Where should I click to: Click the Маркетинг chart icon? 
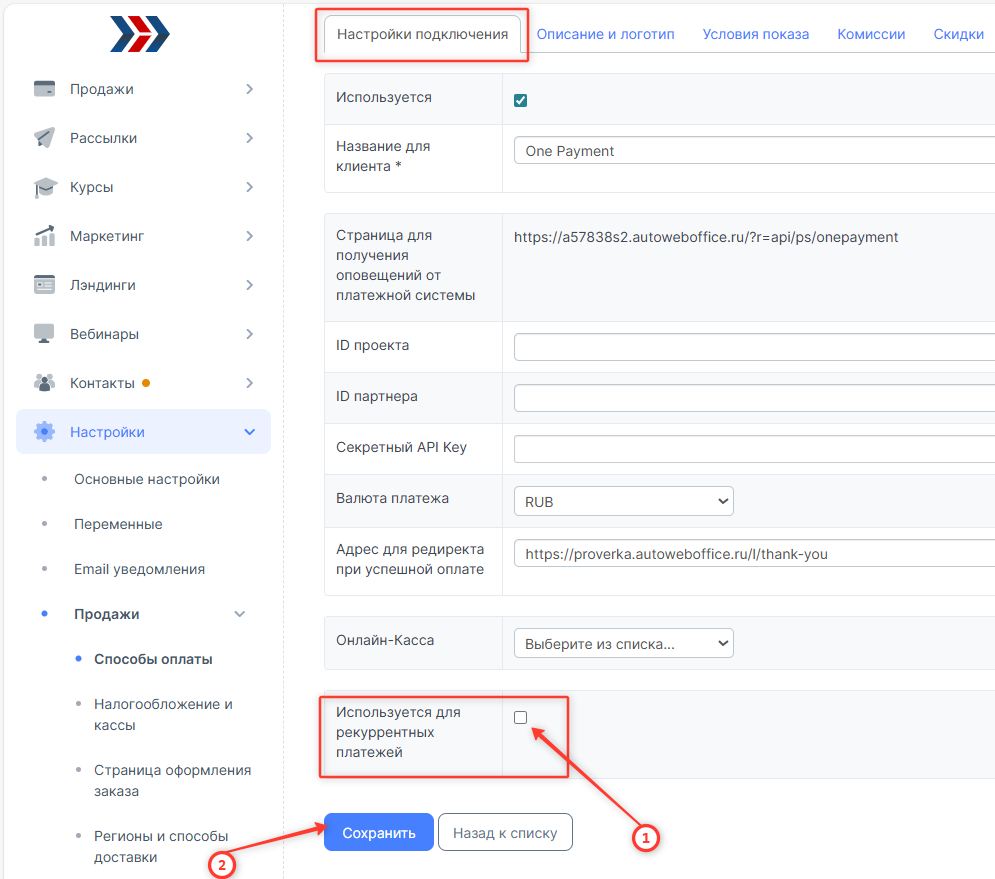pos(44,236)
